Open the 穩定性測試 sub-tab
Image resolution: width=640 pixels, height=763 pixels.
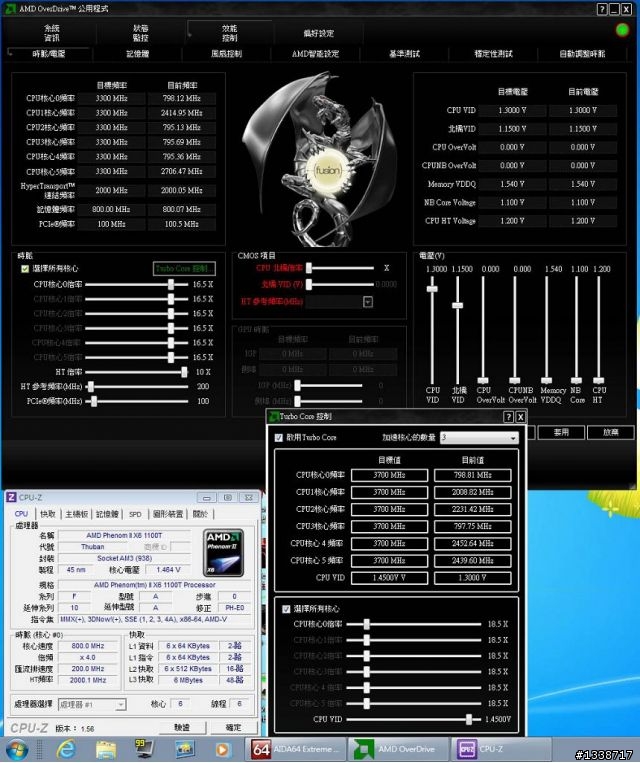[493, 54]
